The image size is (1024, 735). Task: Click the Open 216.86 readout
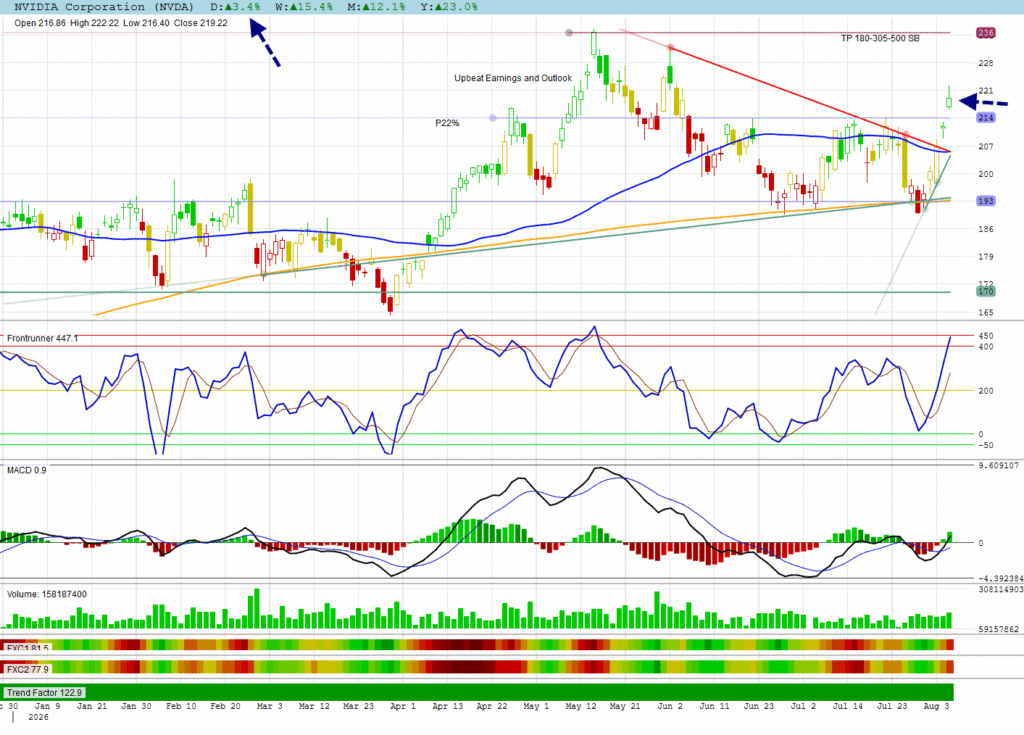[x=40, y=23]
